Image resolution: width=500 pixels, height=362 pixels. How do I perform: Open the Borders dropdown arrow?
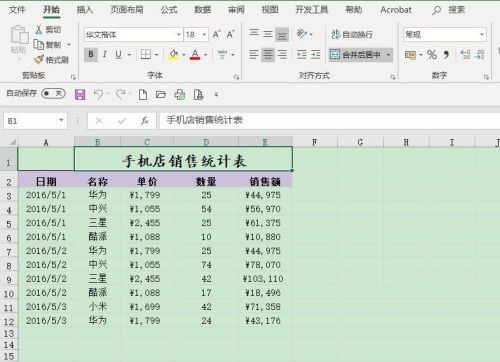pos(156,55)
